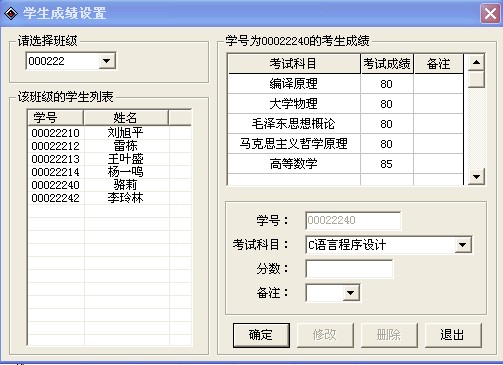Open the 考试科目 dropdown arrow
Image resolution: width=503 pixels, height=365 pixels.
point(463,245)
